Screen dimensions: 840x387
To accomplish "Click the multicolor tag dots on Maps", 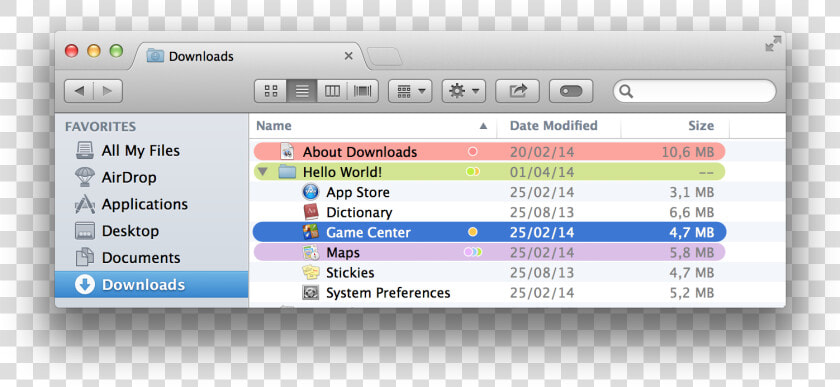I will tap(473, 252).
